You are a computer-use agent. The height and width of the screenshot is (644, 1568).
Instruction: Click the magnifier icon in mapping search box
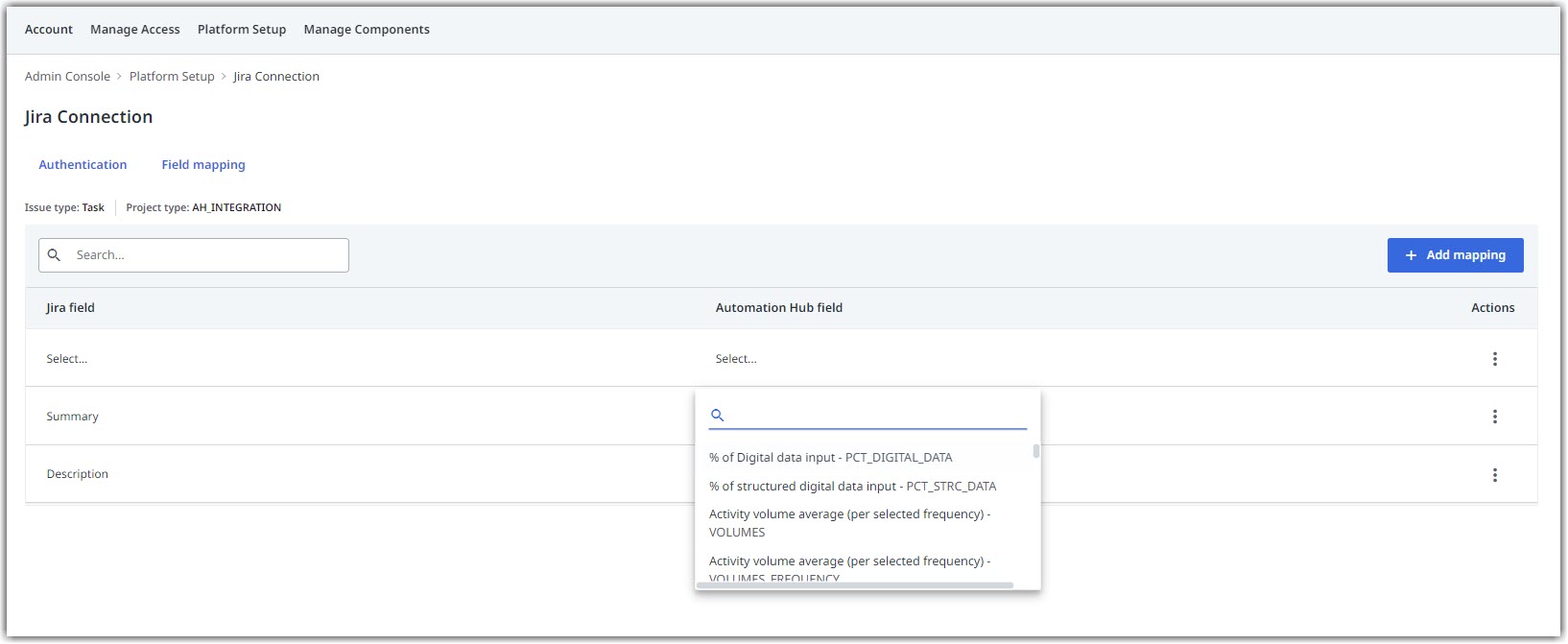[x=55, y=255]
